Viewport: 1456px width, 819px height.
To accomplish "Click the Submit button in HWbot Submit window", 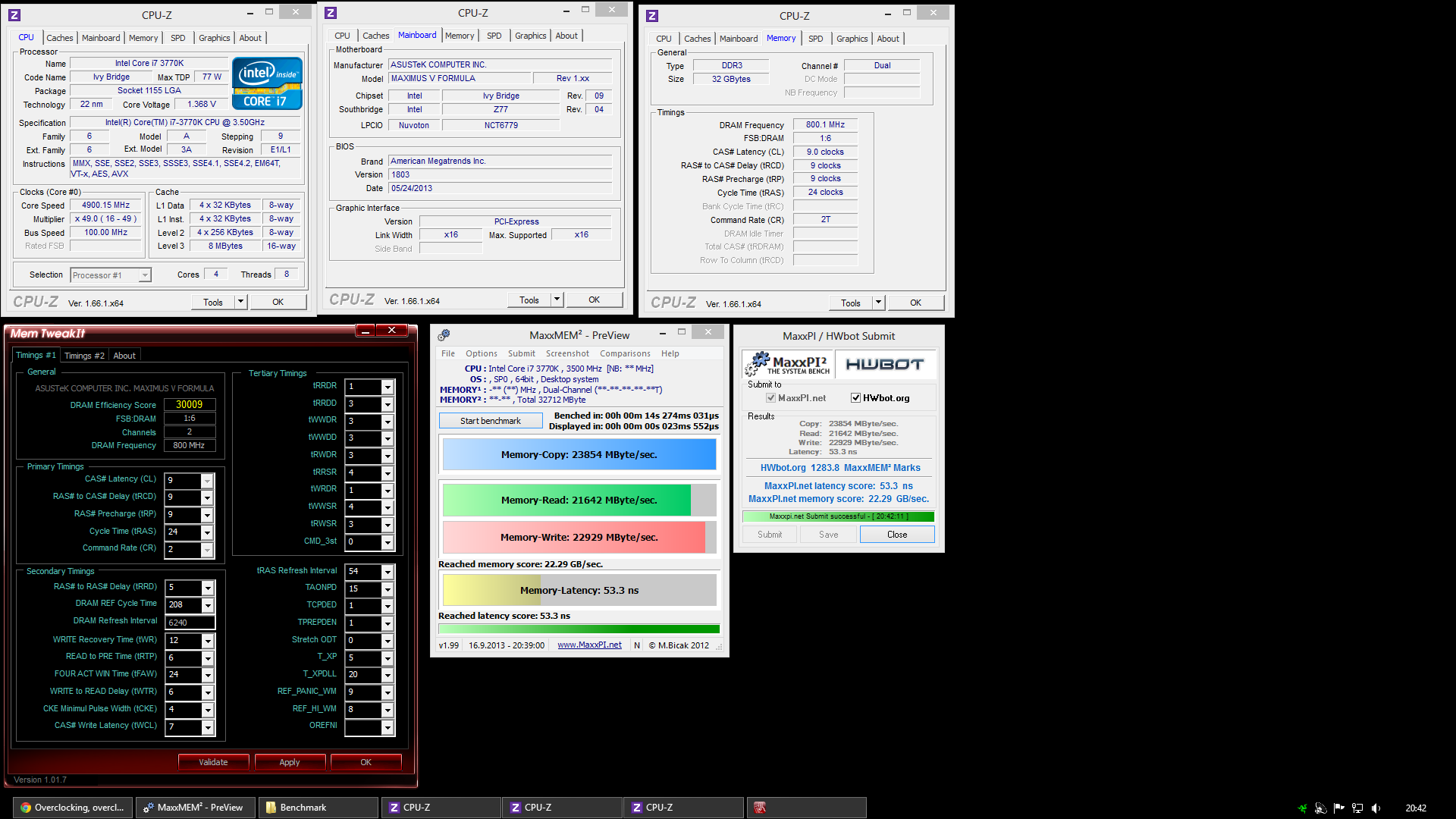I will (770, 535).
